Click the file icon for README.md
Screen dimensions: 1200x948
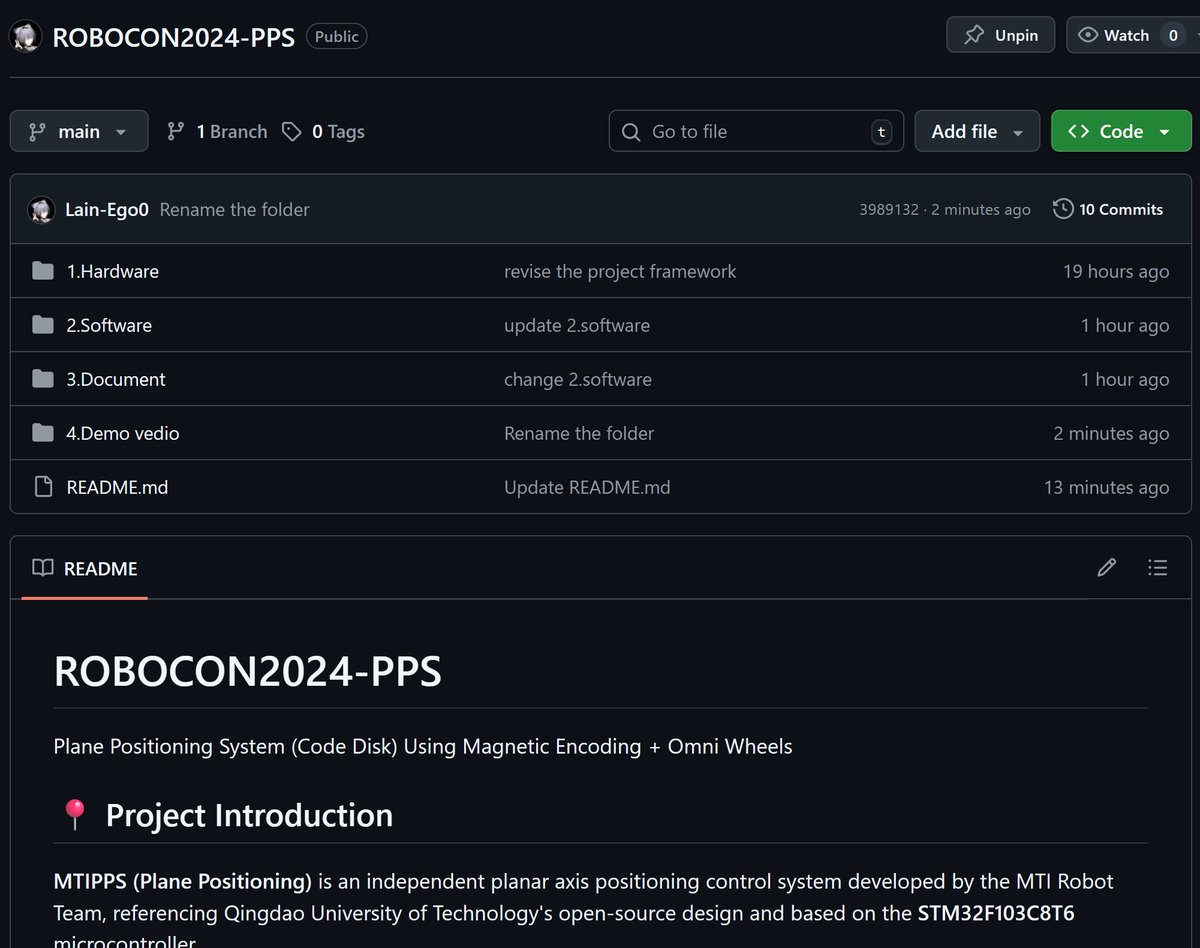pos(42,487)
